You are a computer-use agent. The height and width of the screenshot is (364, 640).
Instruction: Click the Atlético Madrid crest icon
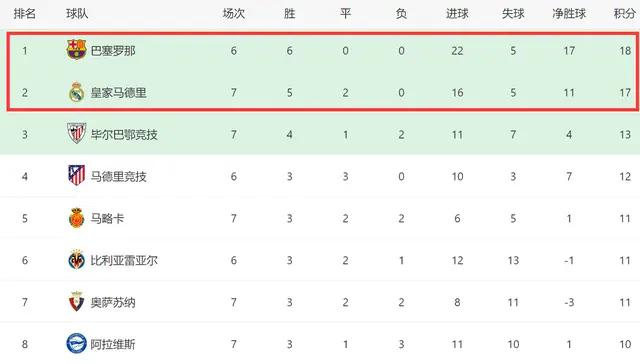click(76, 175)
